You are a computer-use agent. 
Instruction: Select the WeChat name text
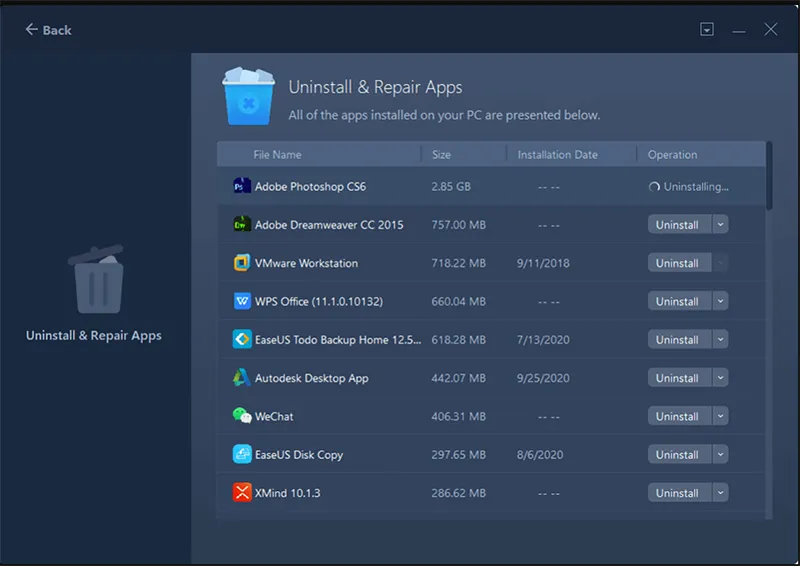274,416
